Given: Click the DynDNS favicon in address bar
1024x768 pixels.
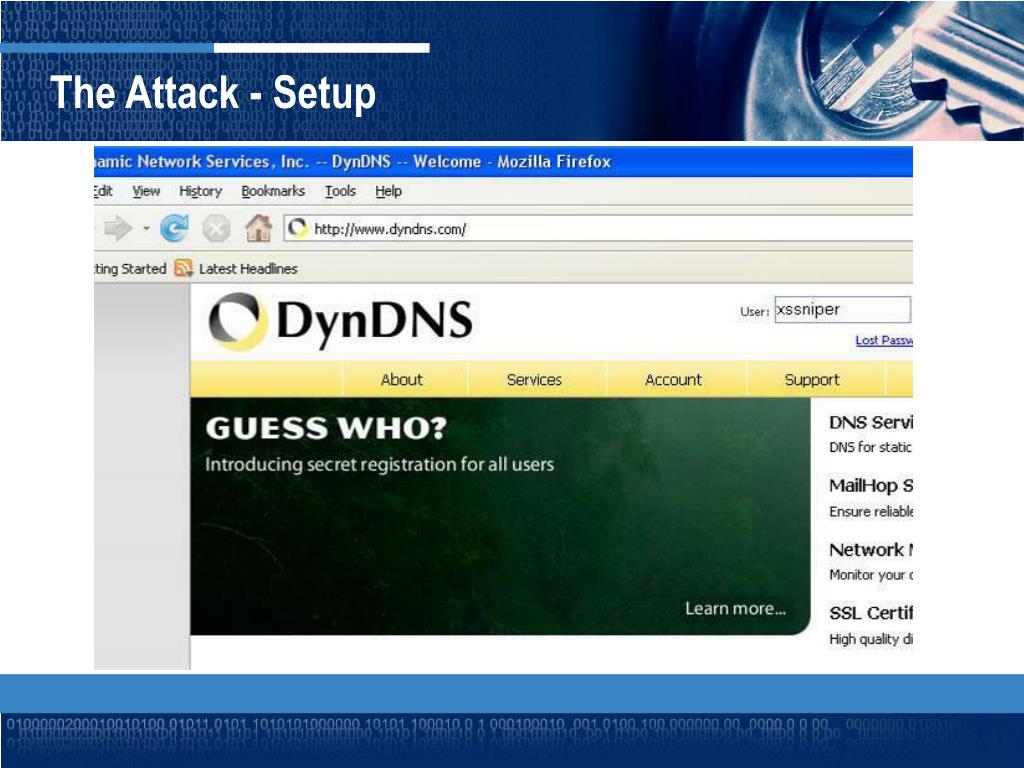Looking at the screenshot, I should tap(298, 229).
